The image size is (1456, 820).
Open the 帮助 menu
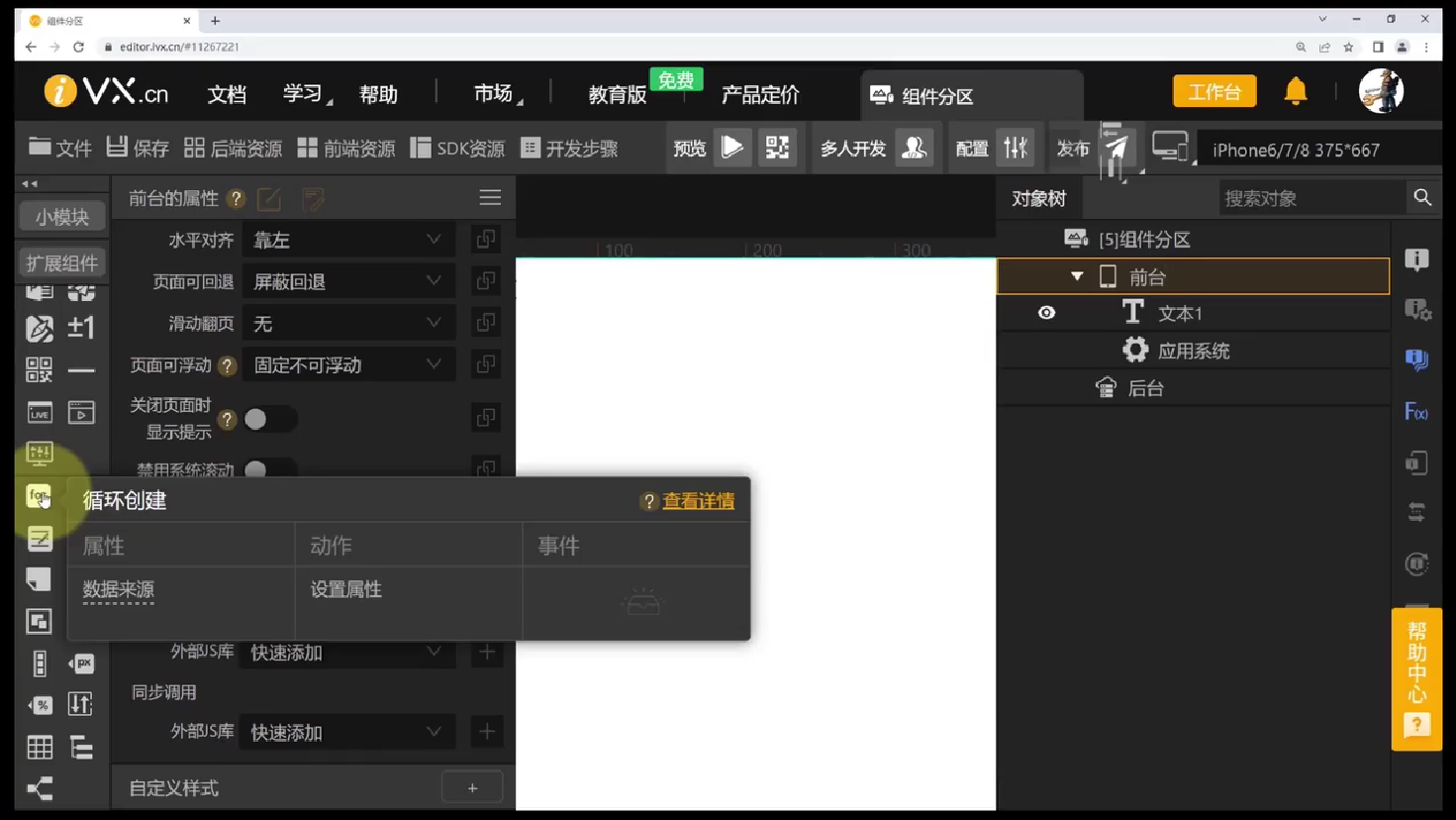pos(378,94)
